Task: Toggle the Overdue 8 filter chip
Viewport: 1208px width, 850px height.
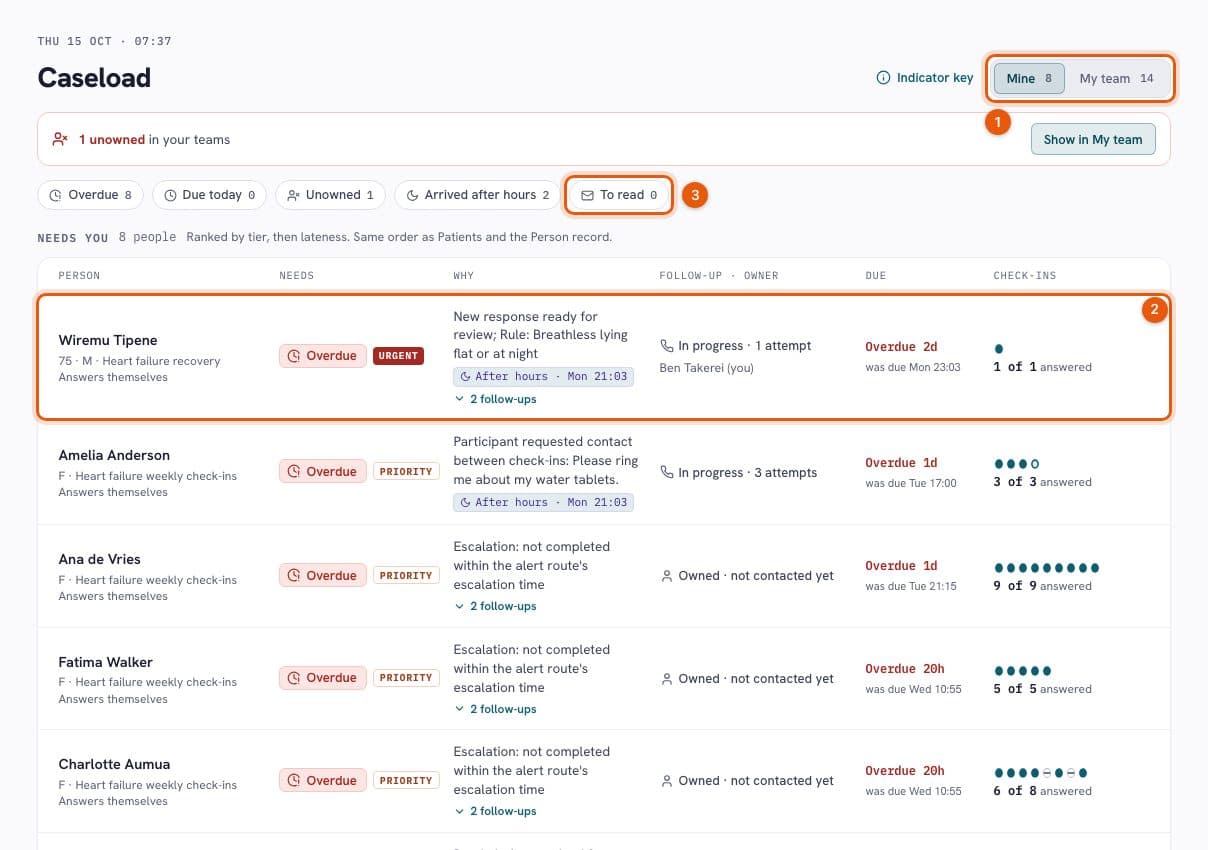Action: (91, 195)
